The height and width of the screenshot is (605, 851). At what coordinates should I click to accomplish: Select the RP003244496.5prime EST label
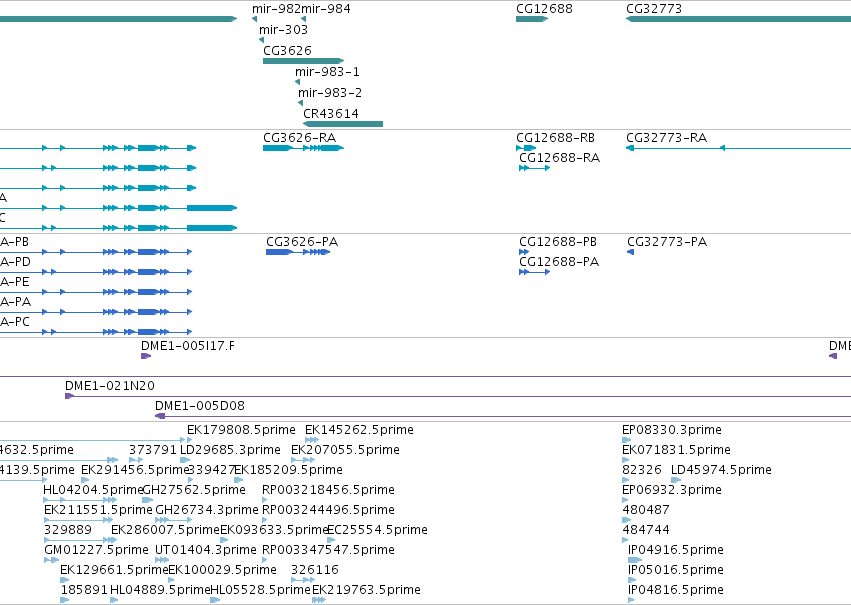pyautogui.click(x=328, y=510)
